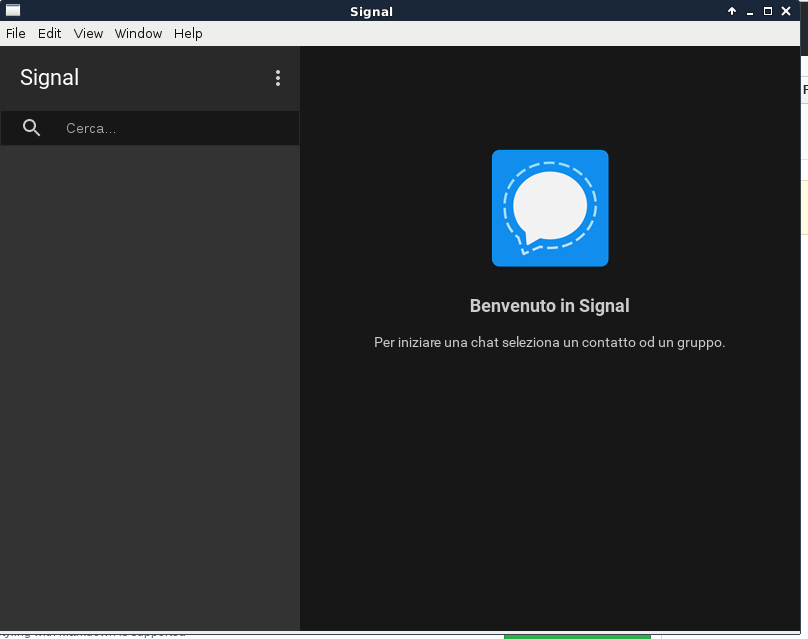Open the View menu
Viewport: 808px width, 639px height.
[88, 33]
